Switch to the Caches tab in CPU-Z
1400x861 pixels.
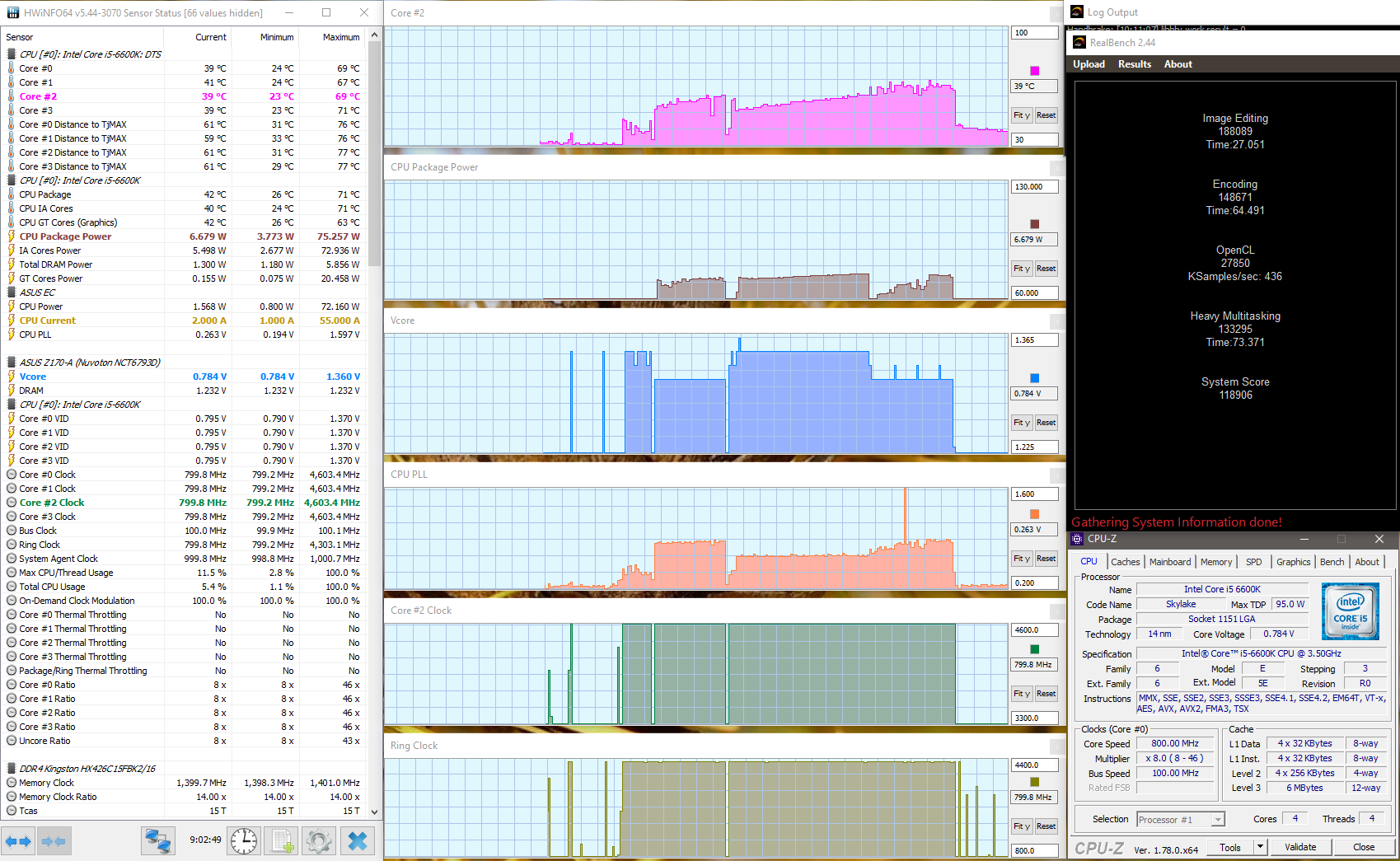(1125, 562)
